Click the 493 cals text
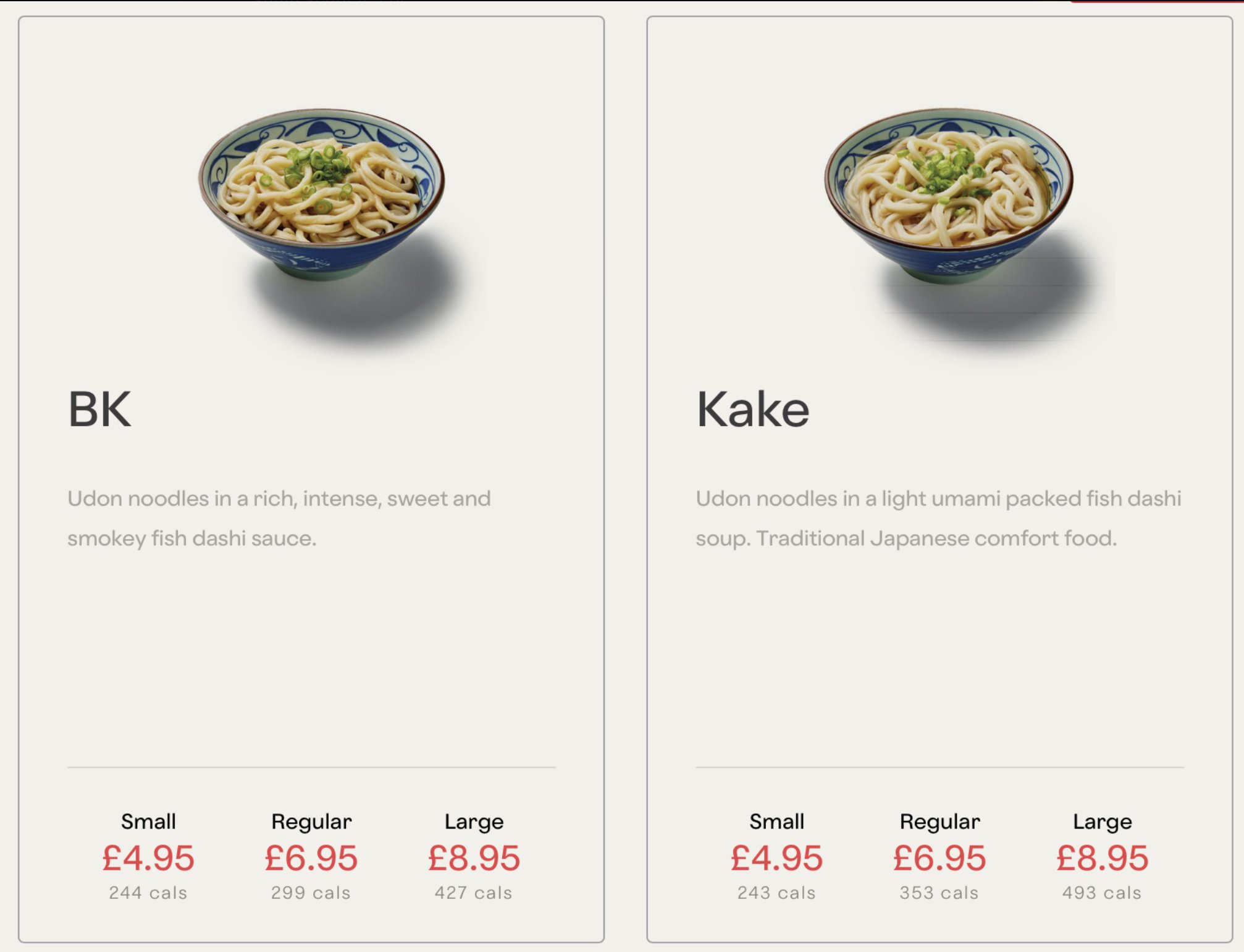Image resolution: width=1244 pixels, height=952 pixels. coord(1102,893)
